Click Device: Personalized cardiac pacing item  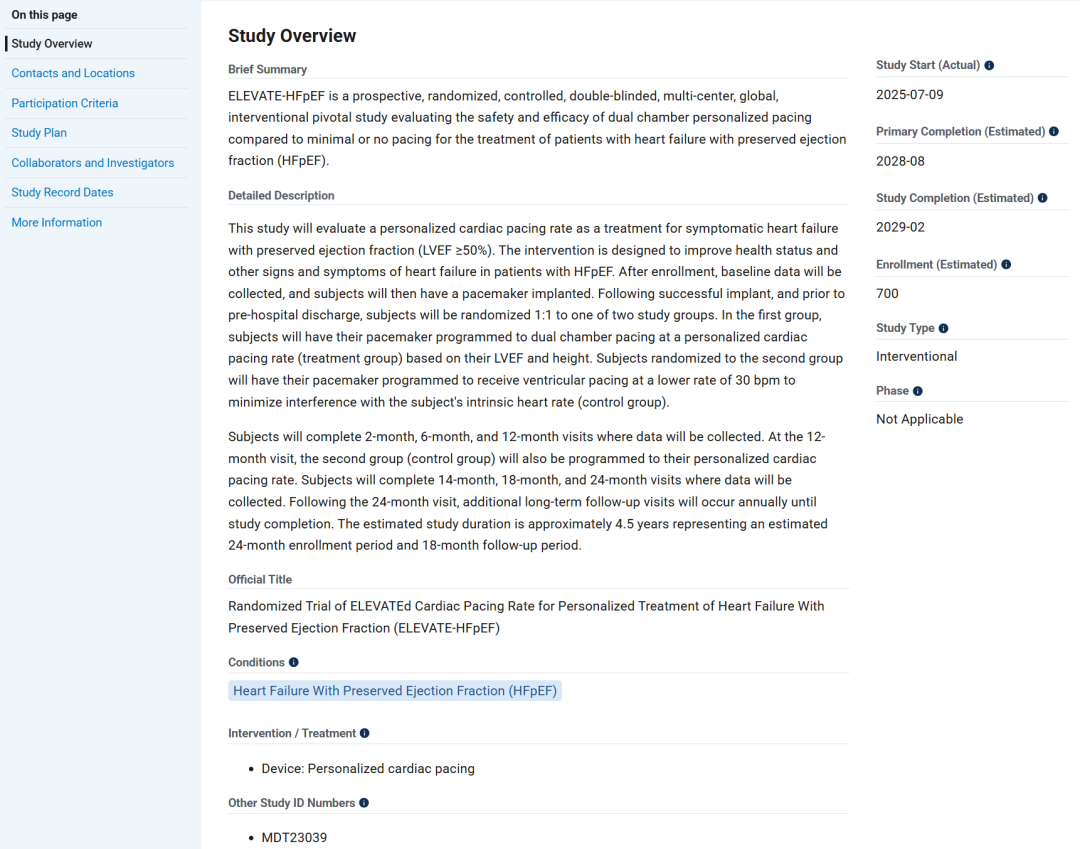coord(368,768)
